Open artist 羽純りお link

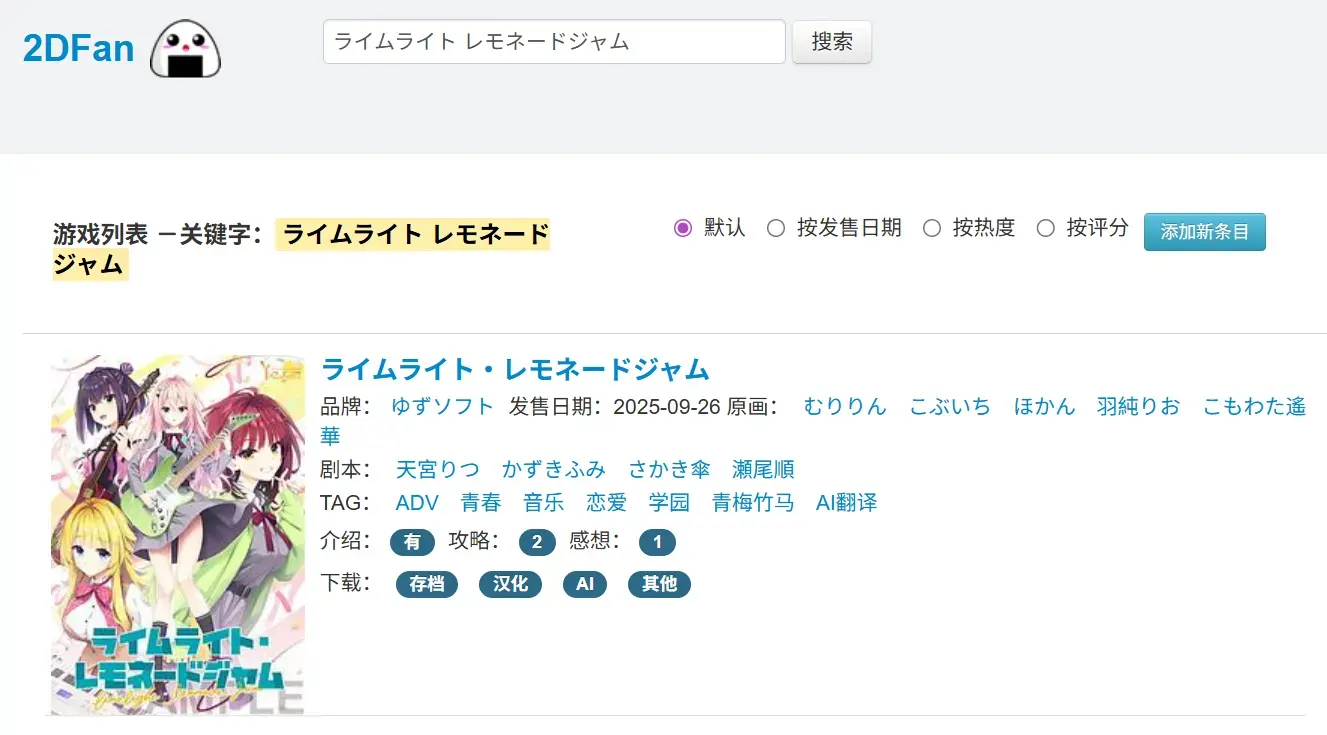point(1138,406)
